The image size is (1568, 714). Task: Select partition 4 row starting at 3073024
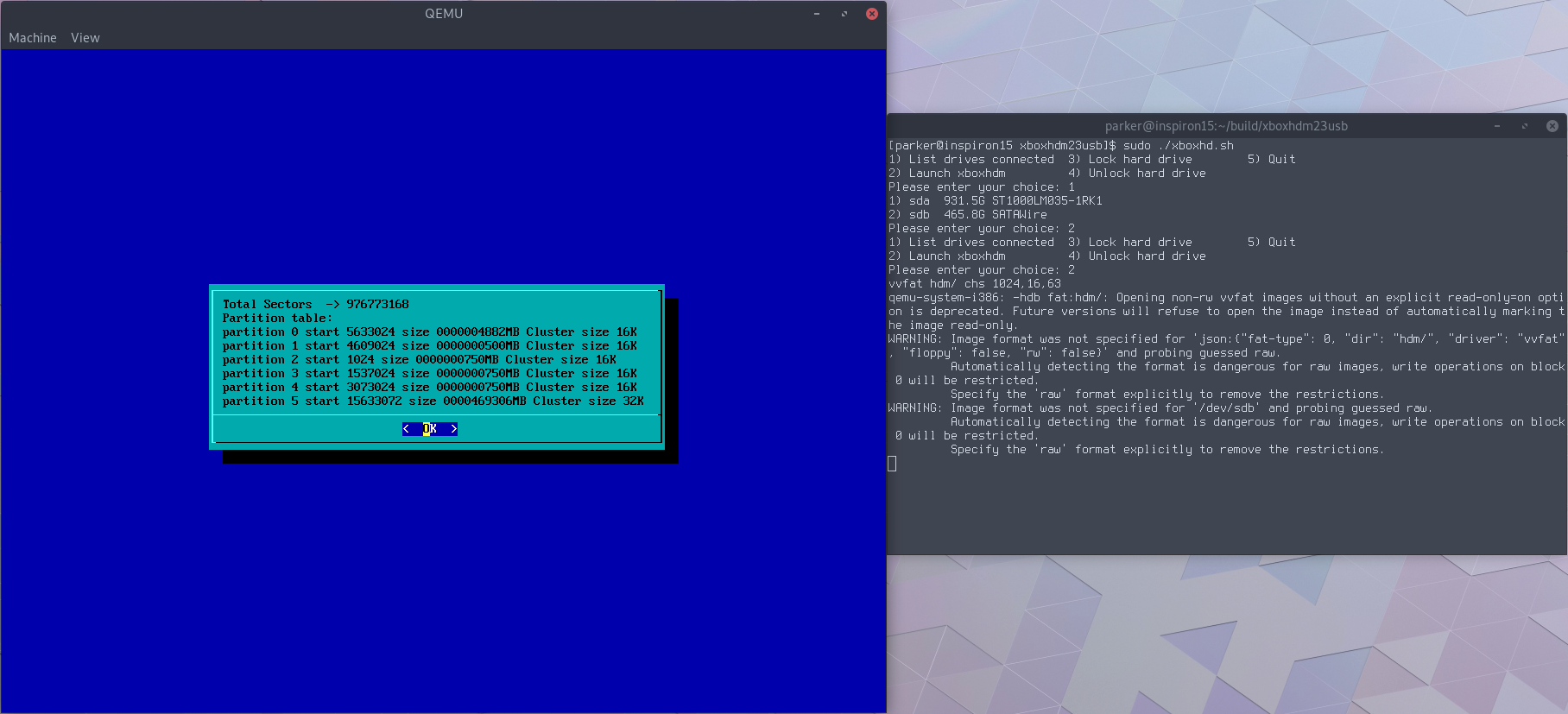pos(430,388)
